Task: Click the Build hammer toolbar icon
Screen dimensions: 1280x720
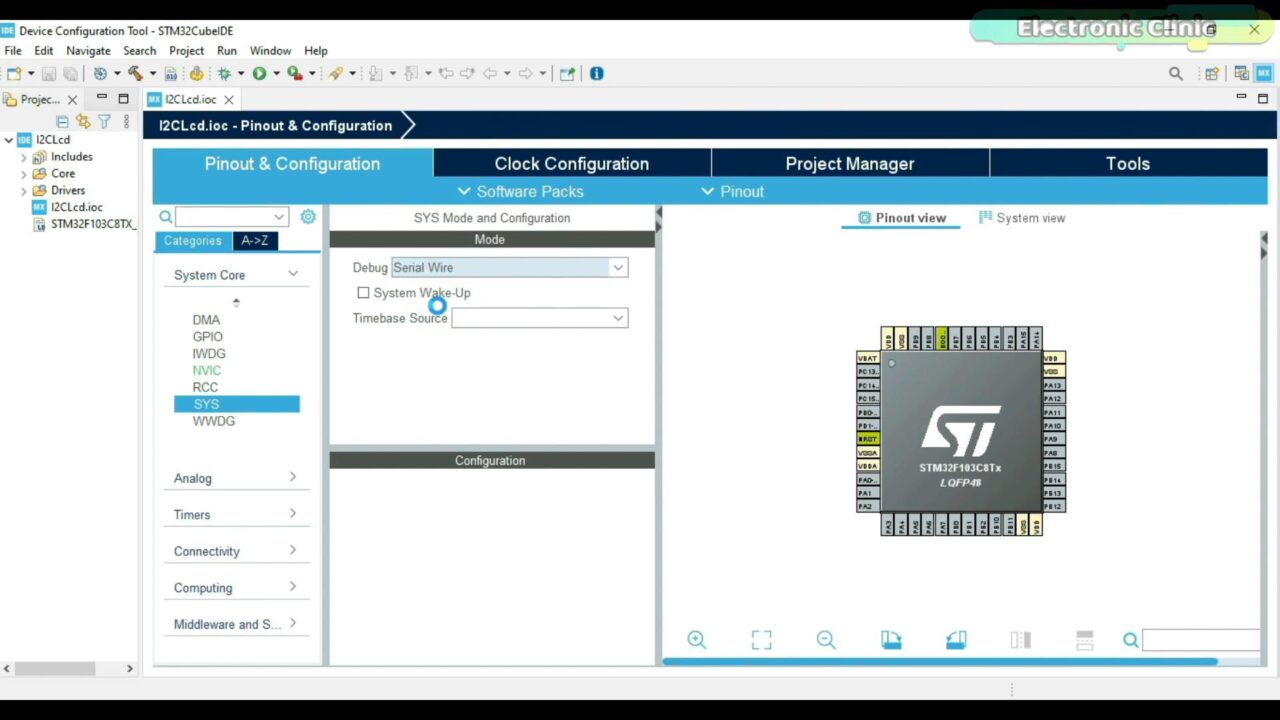Action: click(x=135, y=73)
